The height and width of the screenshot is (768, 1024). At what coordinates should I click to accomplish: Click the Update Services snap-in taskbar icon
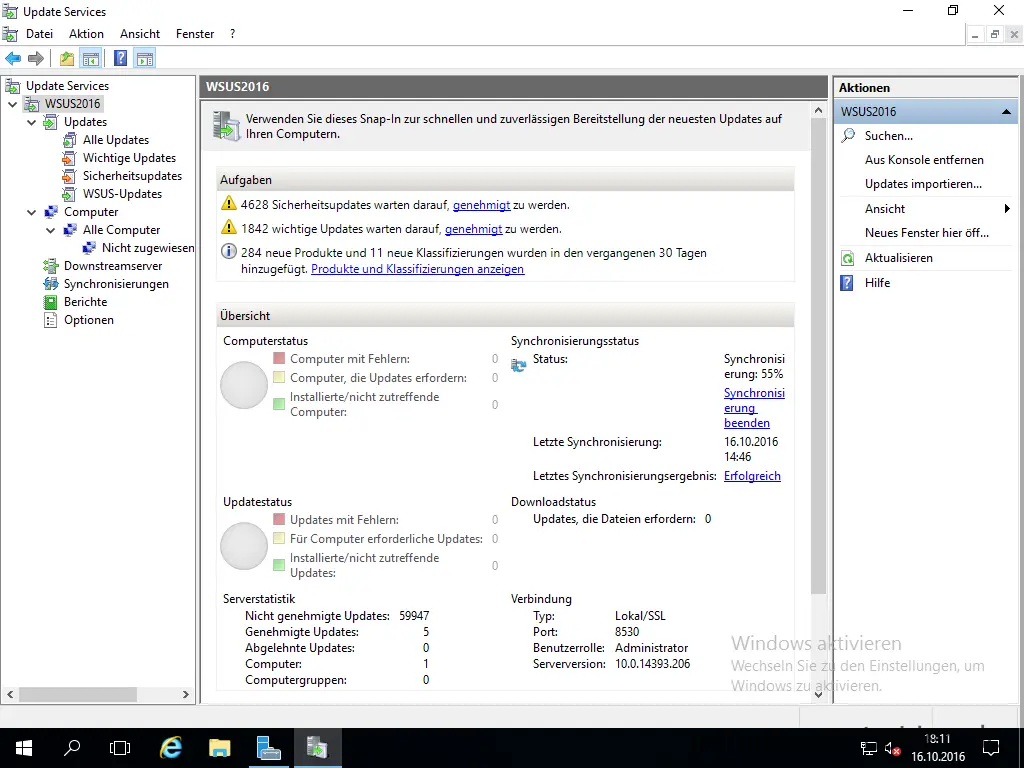point(317,747)
